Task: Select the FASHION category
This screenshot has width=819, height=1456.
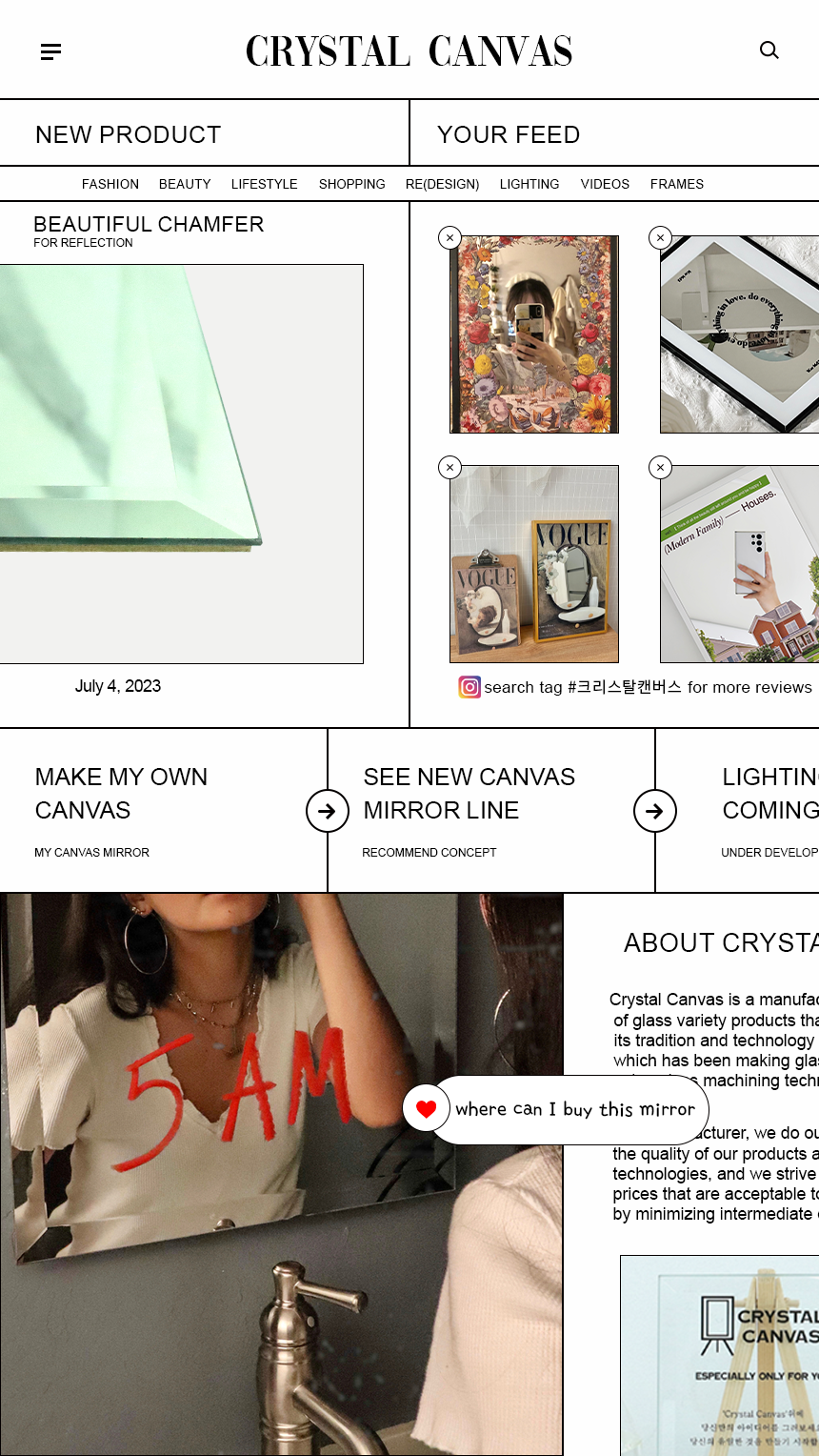Action: tap(110, 184)
